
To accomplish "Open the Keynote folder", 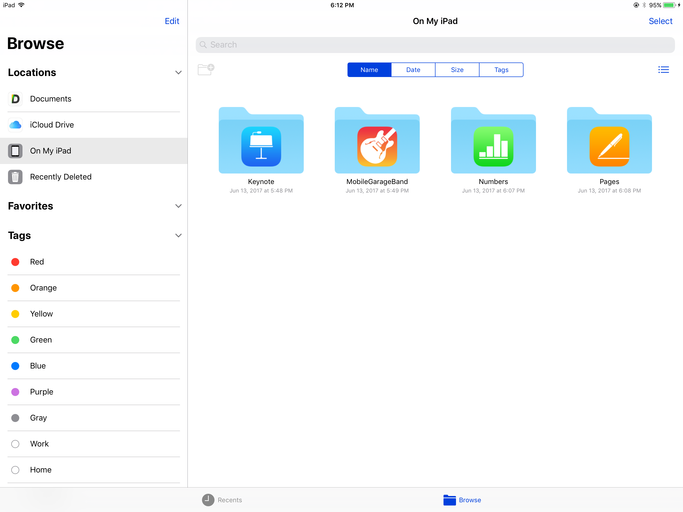I will [x=261, y=140].
